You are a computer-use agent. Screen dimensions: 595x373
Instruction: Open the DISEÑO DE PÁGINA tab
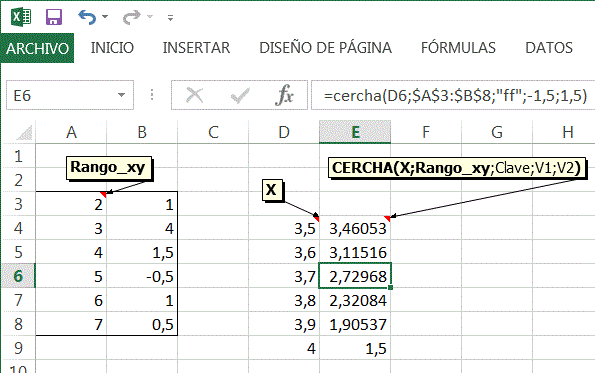point(326,48)
